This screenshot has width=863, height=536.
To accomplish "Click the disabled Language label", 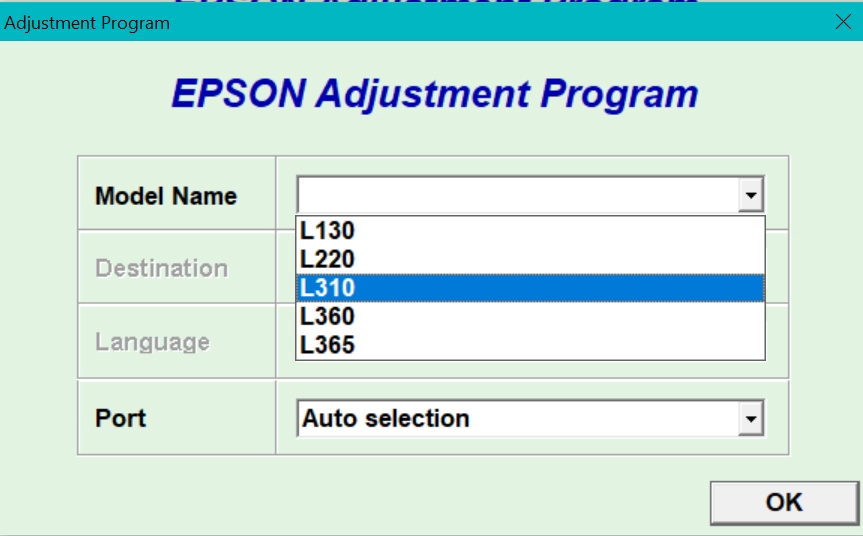I will pyautogui.click(x=152, y=342).
